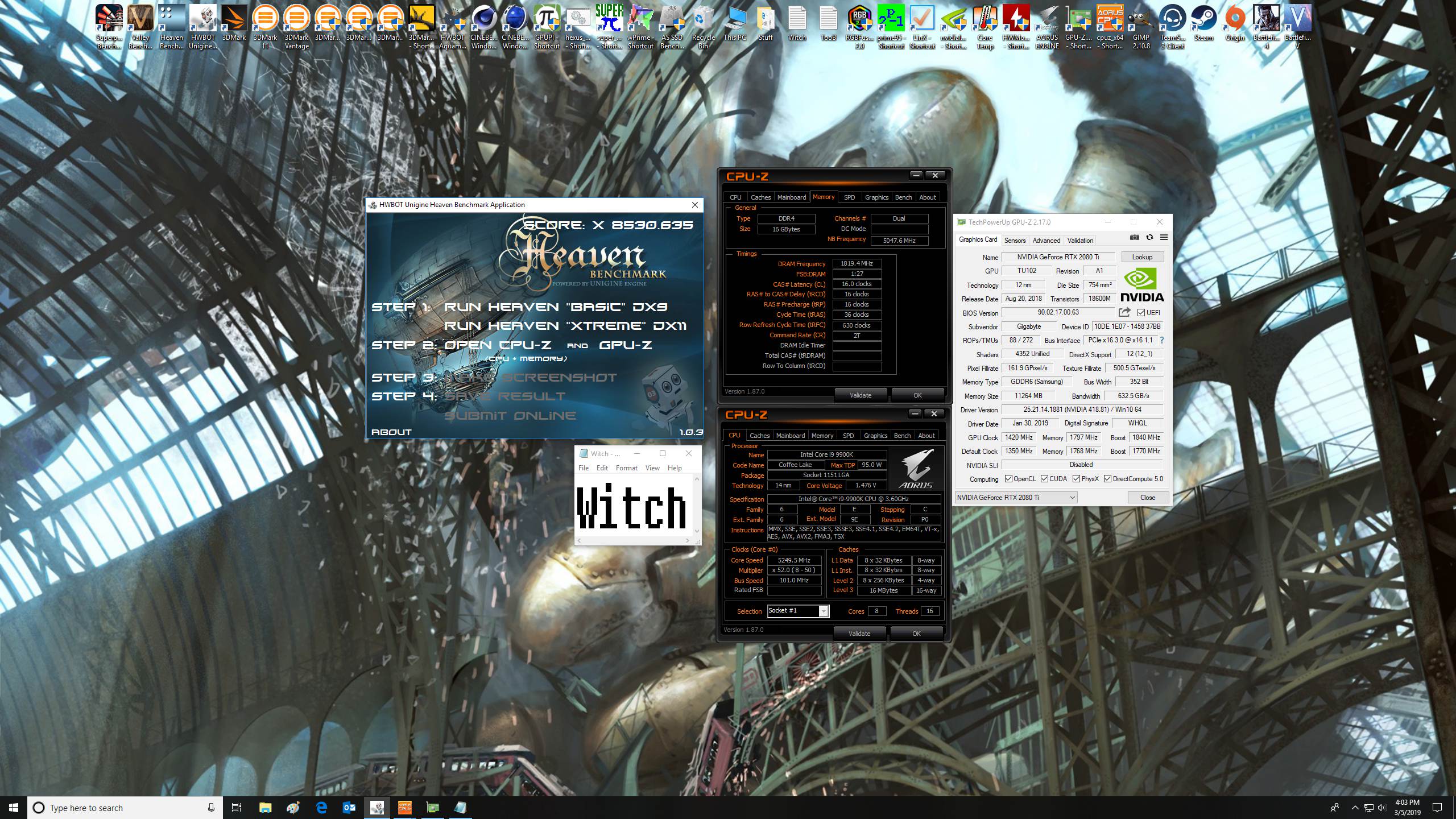
Task: Open the HWBOT Unigine desktop shortcut
Action: click(203, 27)
